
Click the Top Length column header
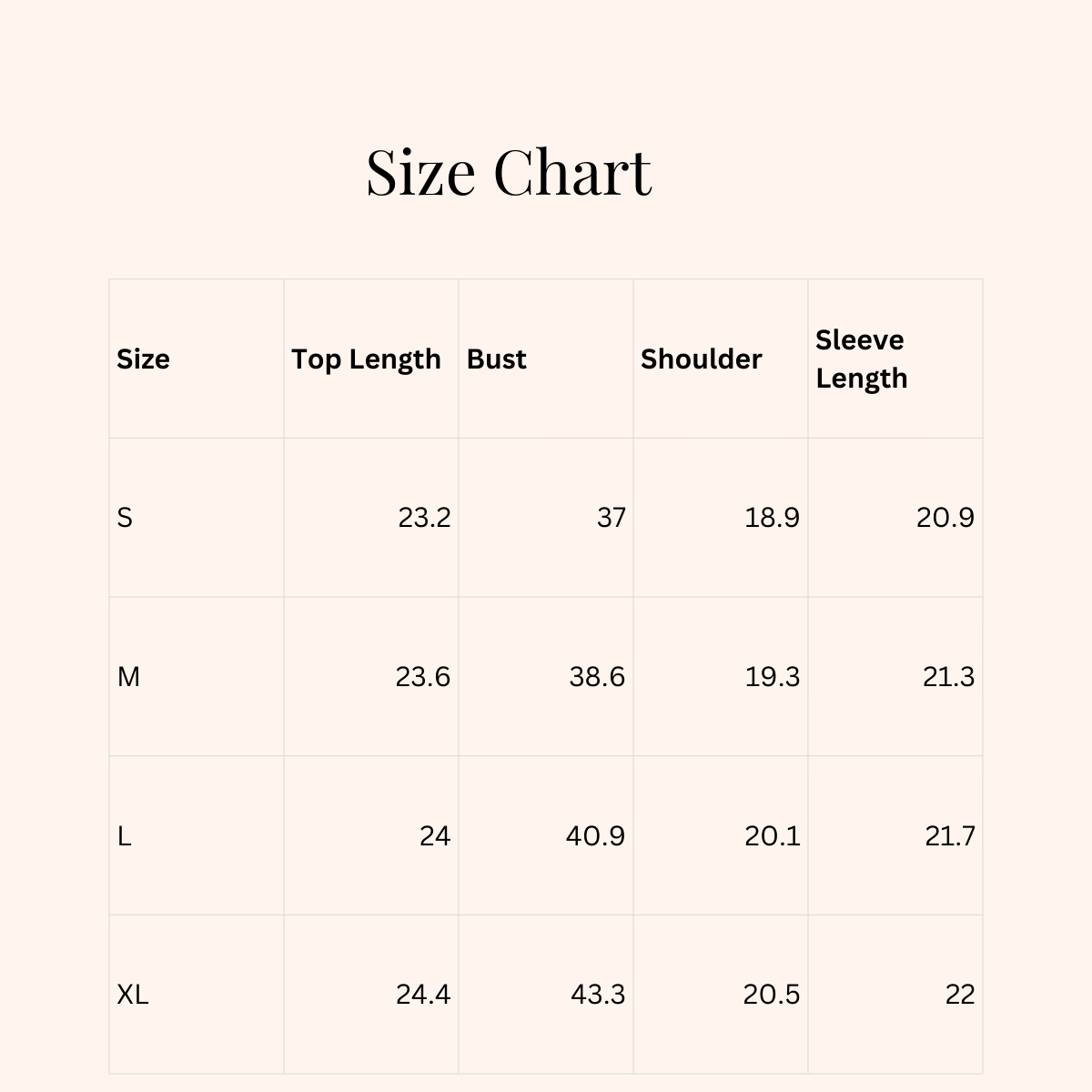click(x=366, y=359)
